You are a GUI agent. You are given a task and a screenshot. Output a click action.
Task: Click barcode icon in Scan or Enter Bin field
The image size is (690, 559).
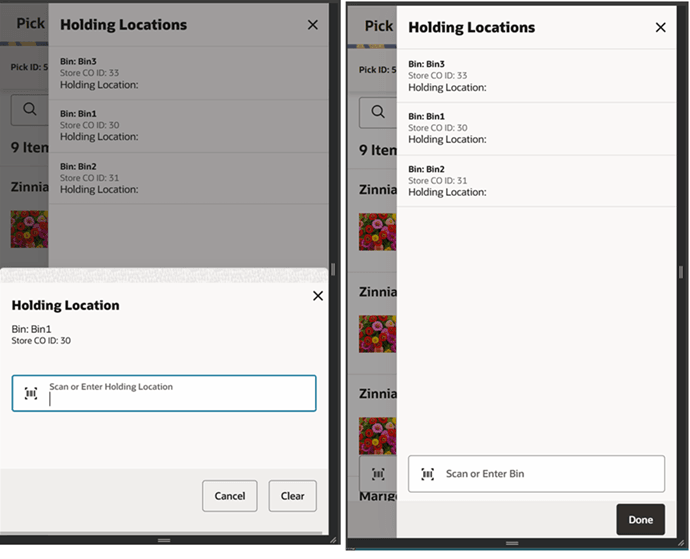[428, 474]
